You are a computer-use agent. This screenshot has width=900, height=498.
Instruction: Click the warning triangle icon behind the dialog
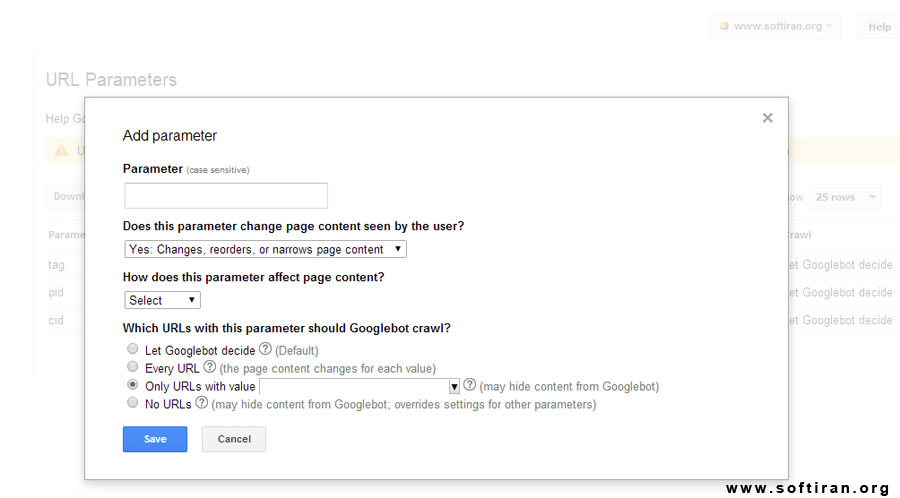(x=61, y=151)
